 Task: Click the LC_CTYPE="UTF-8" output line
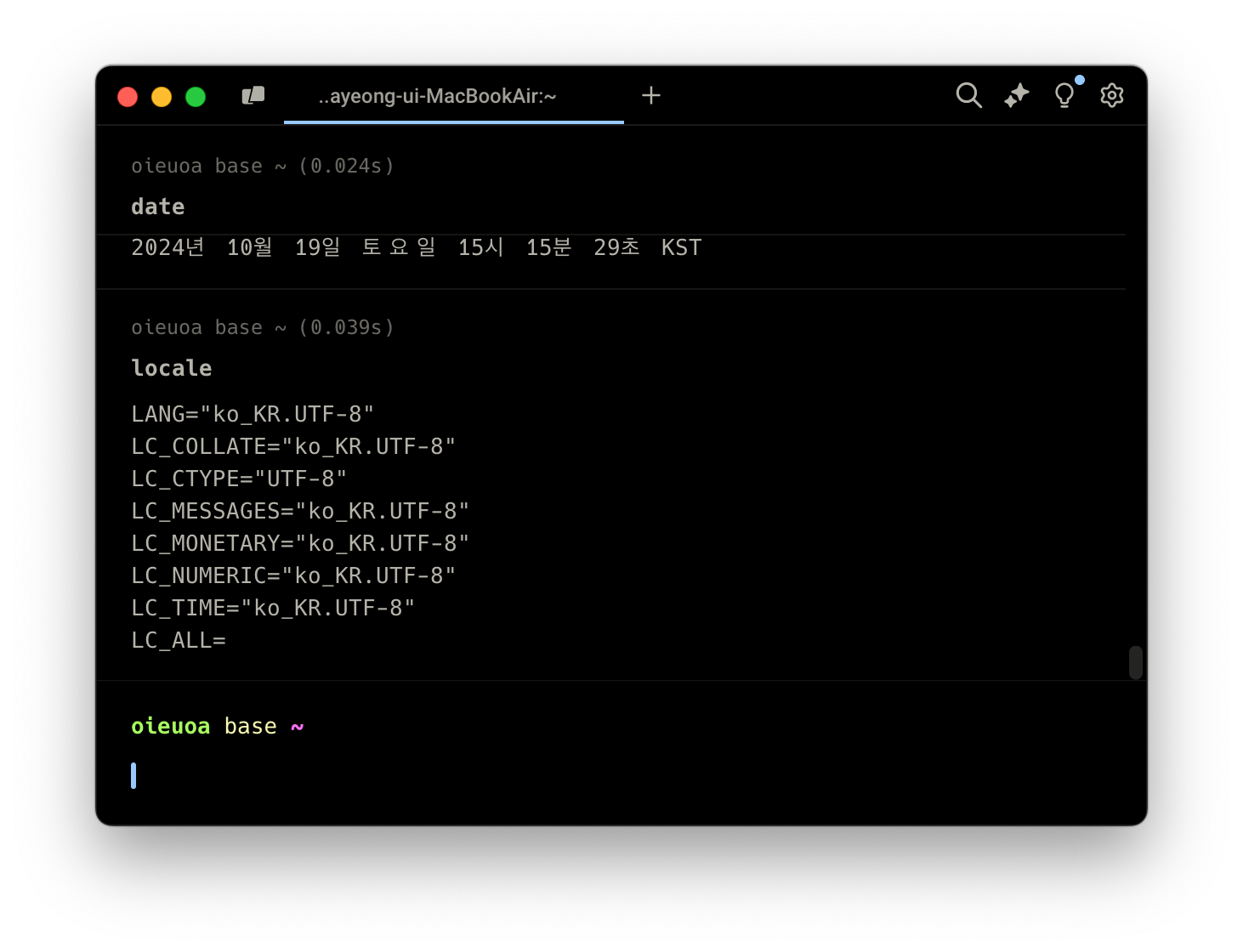pos(239,479)
